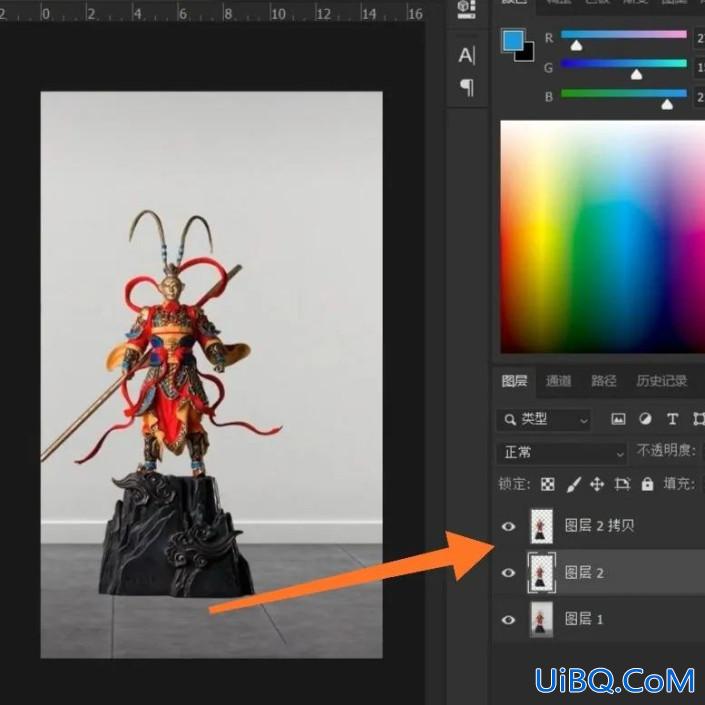The image size is (705, 705).
Task: Lock artboard nesting icon
Action: 622,484
